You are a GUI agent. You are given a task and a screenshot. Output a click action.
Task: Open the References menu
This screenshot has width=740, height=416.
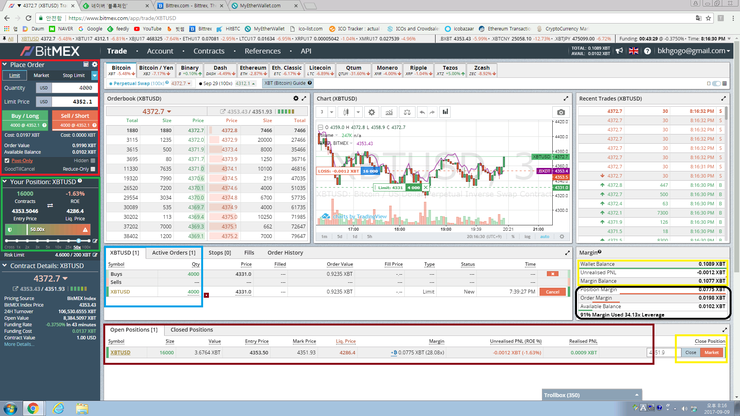(262, 51)
